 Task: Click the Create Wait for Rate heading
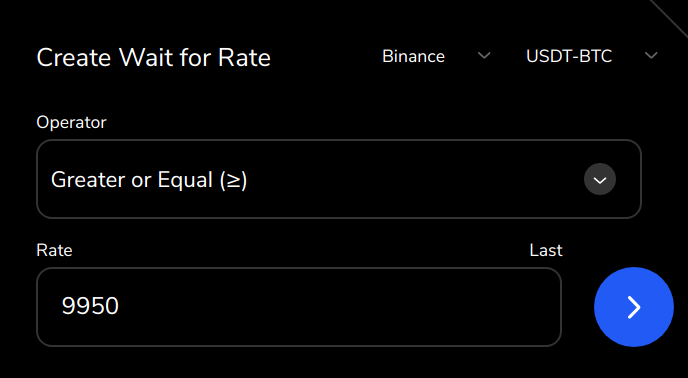click(154, 58)
